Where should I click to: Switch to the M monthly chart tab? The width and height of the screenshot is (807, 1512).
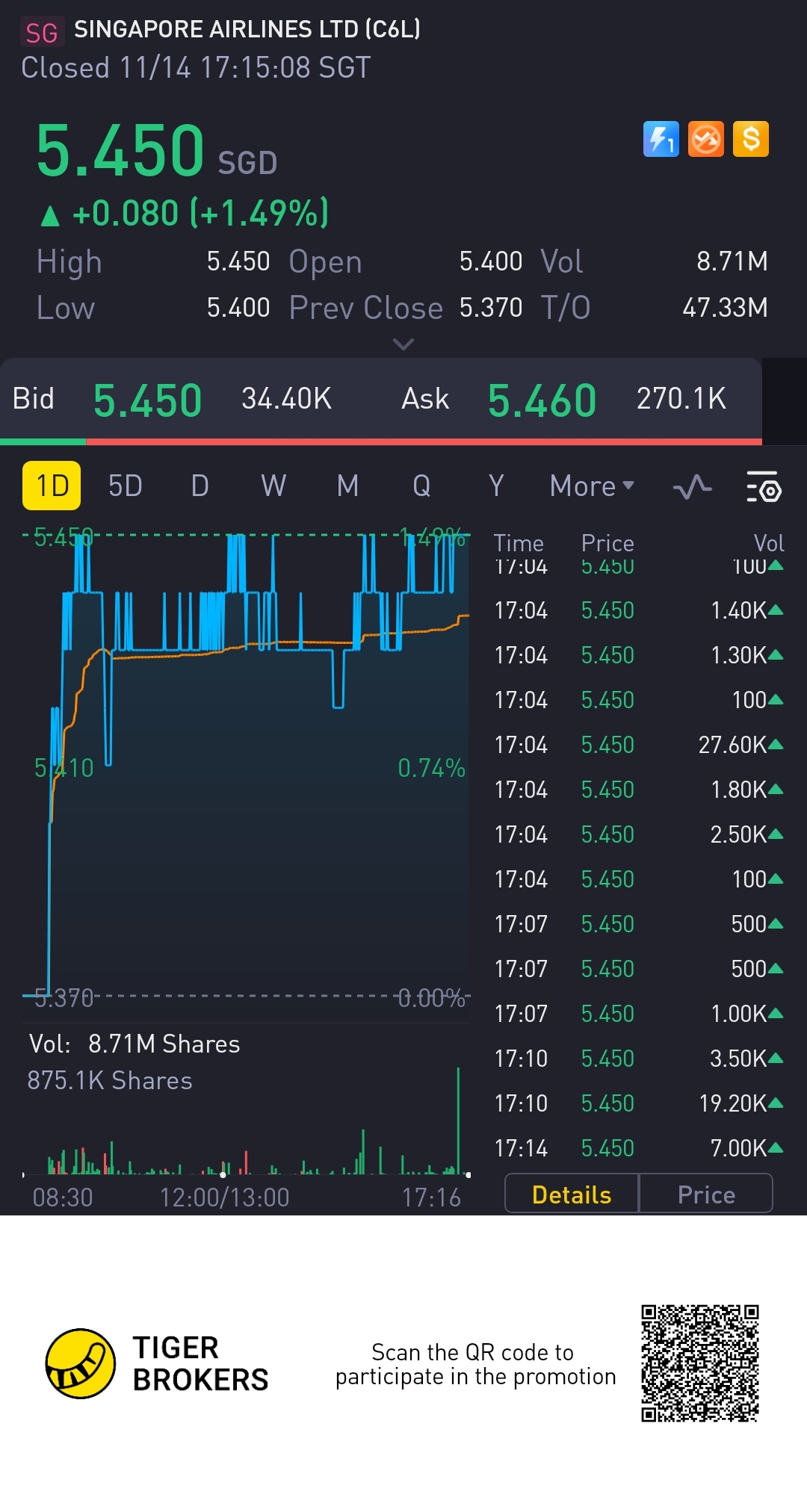pos(347,486)
